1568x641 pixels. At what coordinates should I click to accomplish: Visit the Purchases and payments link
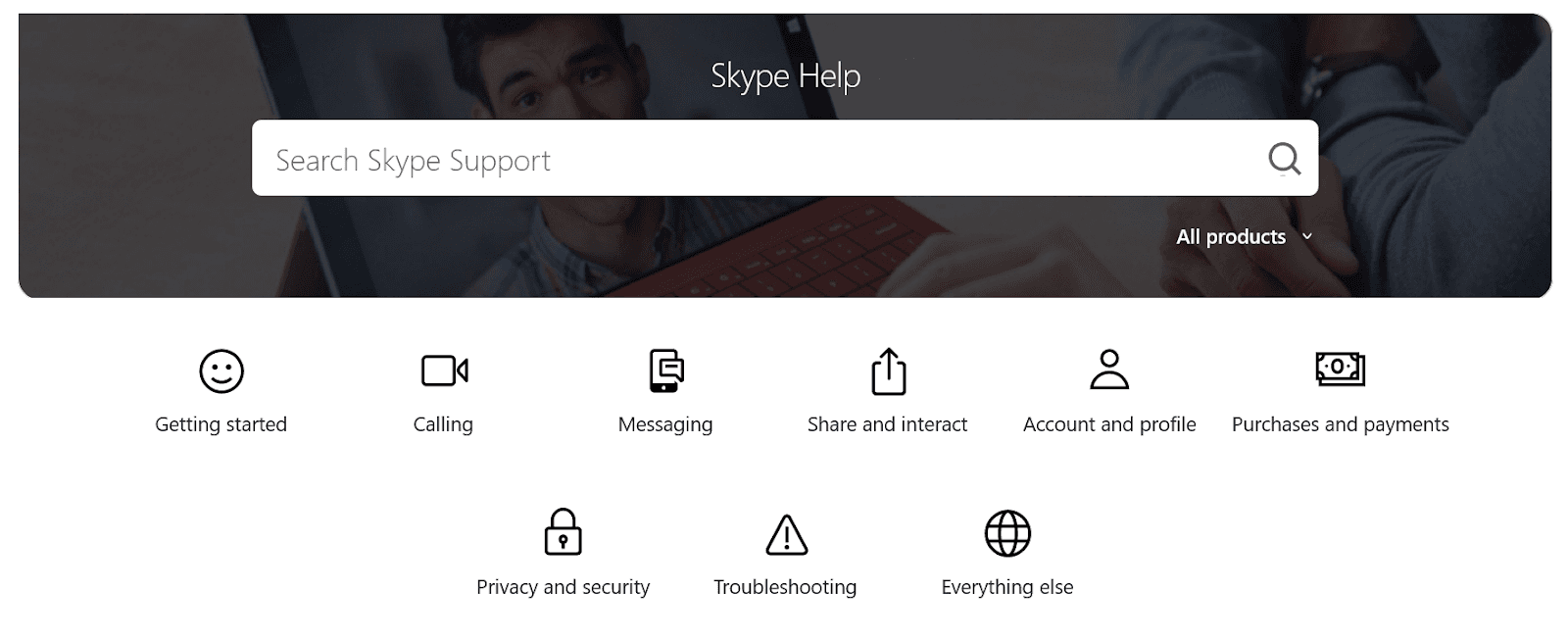point(1340,424)
